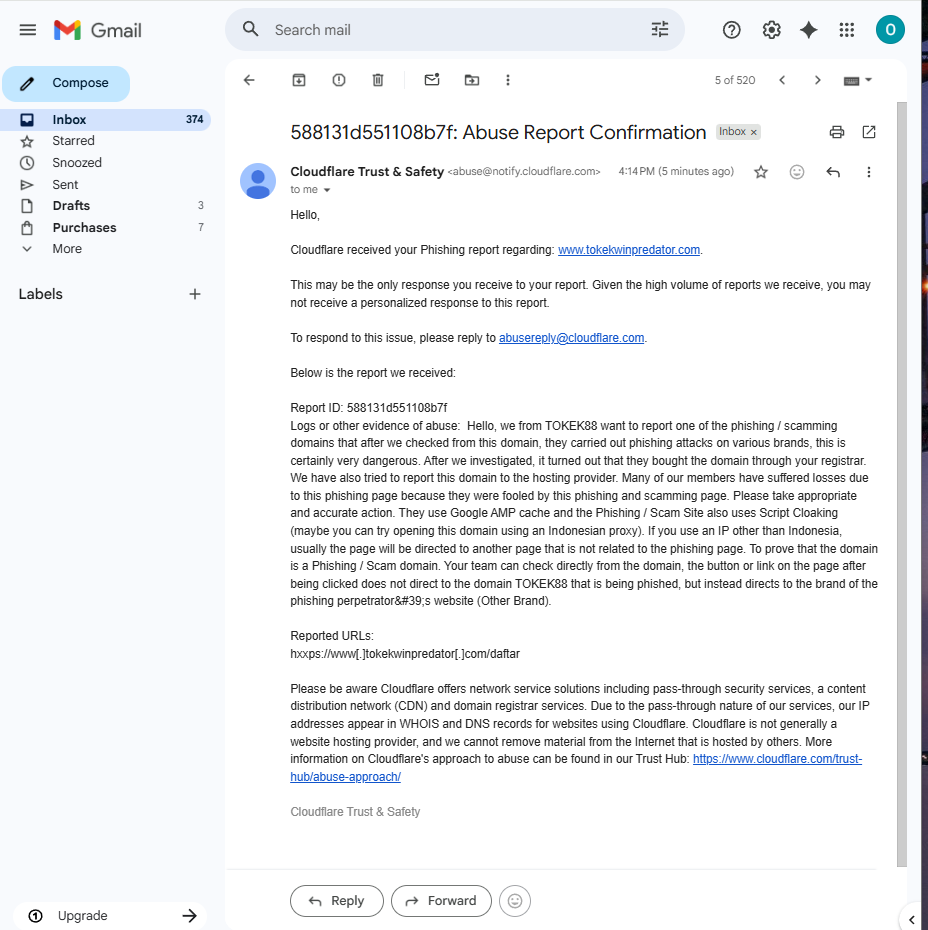Image resolution: width=928 pixels, height=930 pixels.
Task: Open the message More options three dots
Action: pyautogui.click(x=869, y=172)
